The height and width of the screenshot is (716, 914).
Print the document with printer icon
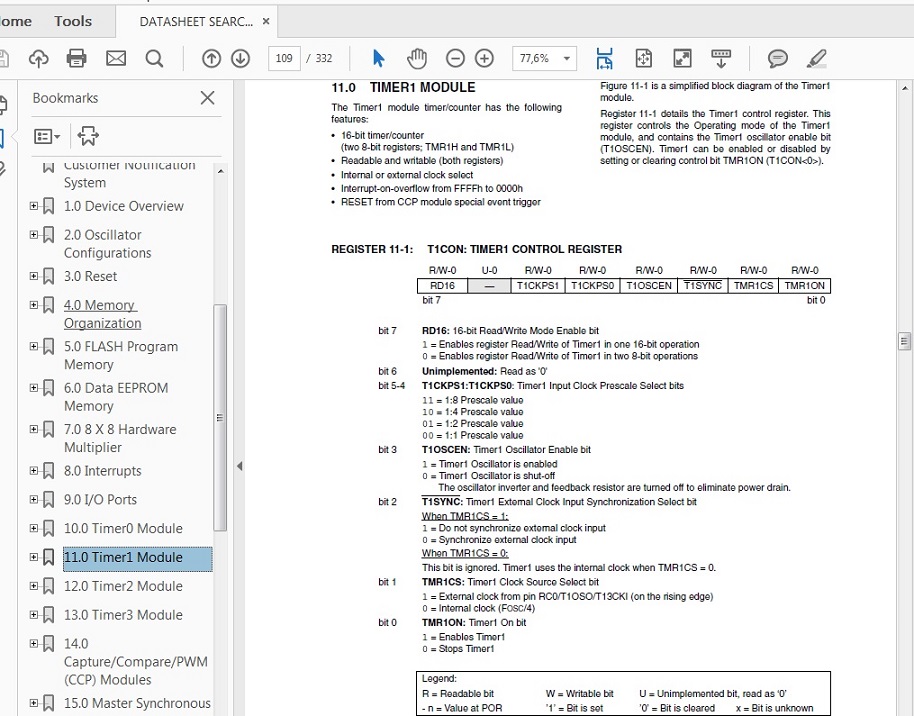click(76, 58)
